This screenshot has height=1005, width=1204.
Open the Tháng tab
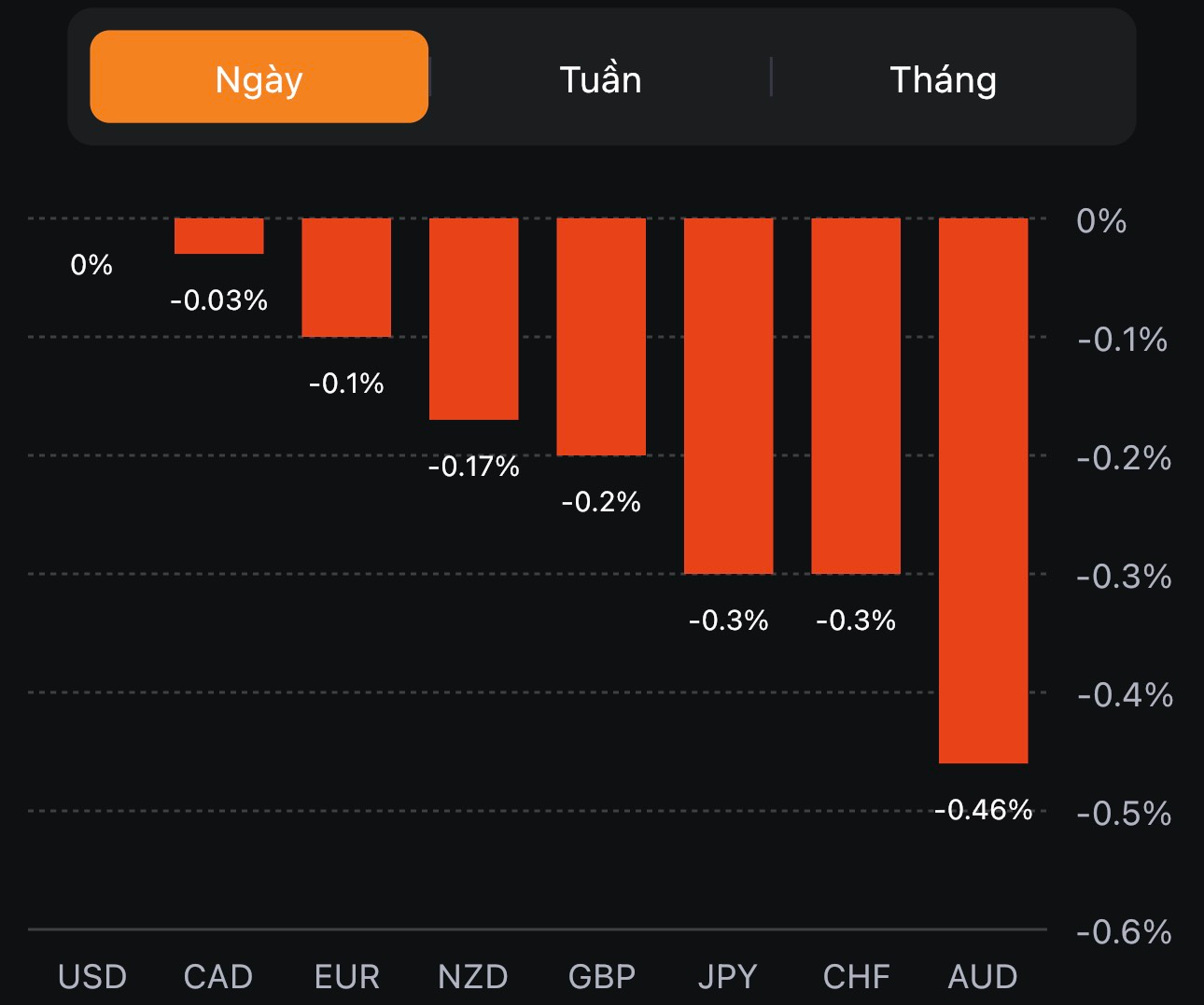[x=943, y=79]
